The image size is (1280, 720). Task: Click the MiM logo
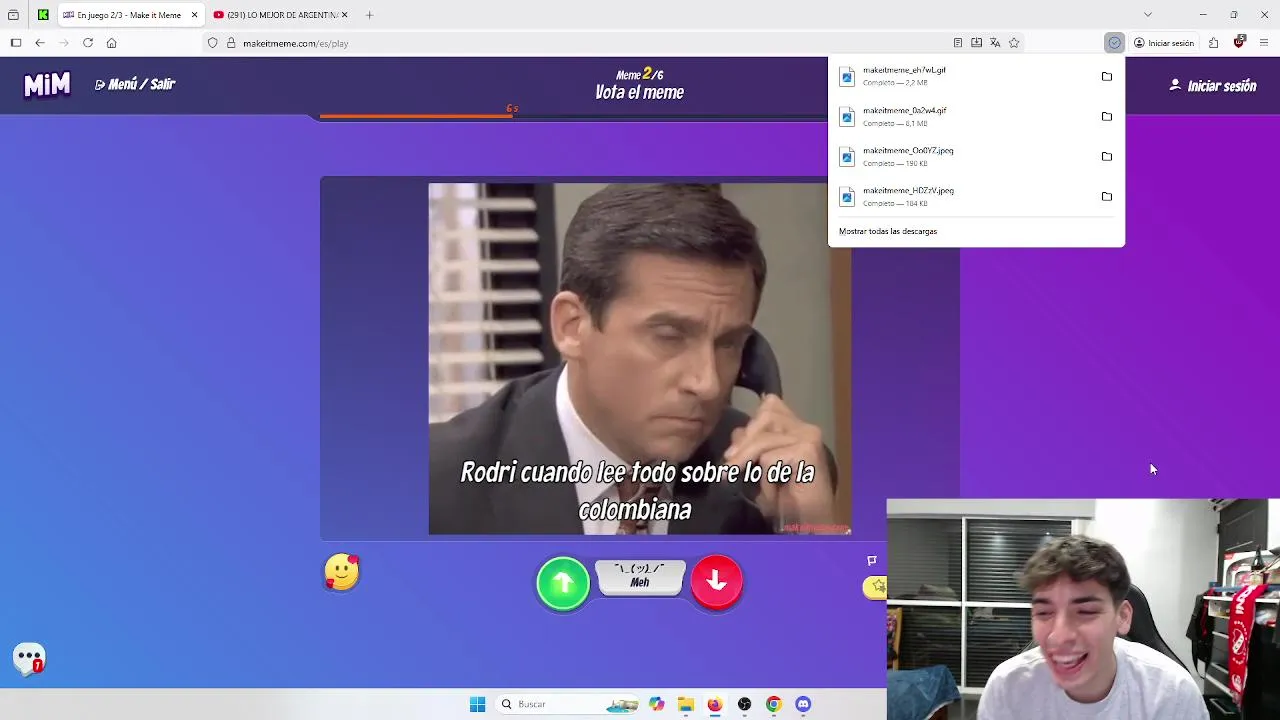click(47, 85)
